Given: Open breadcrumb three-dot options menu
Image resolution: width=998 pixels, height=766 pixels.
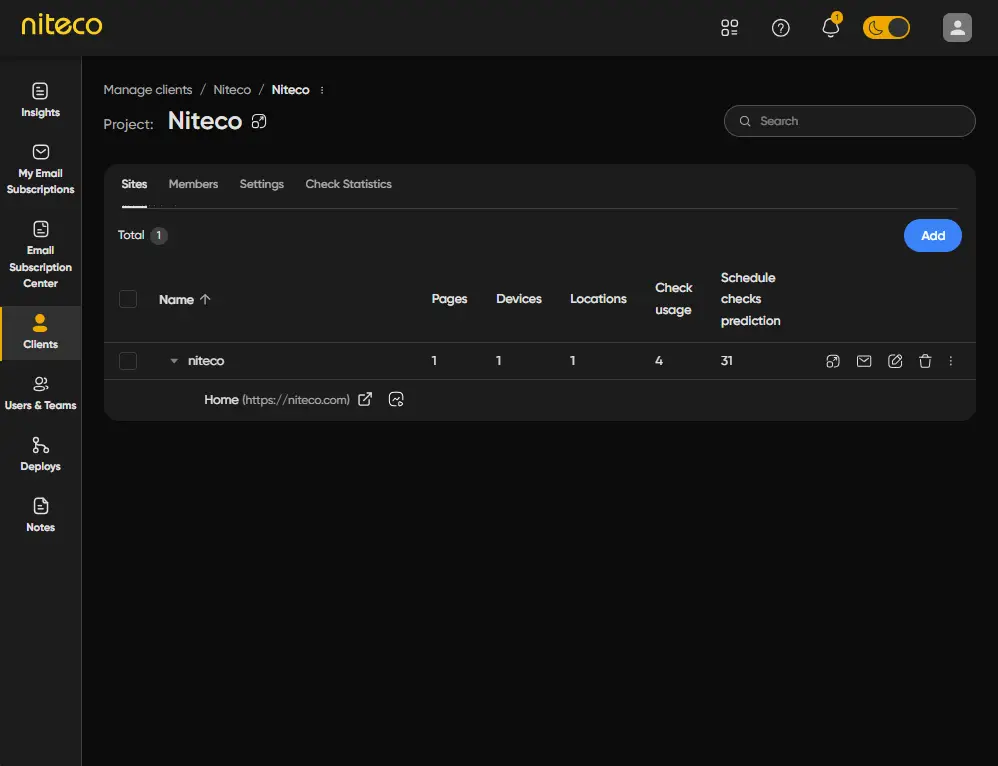Looking at the screenshot, I should [x=322, y=90].
